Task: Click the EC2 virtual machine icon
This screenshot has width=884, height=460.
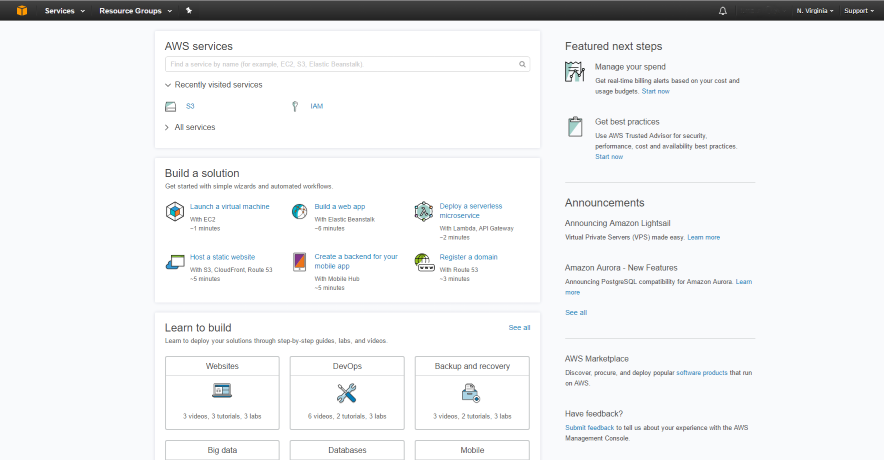Action: pyautogui.click(x=175, y=211)
